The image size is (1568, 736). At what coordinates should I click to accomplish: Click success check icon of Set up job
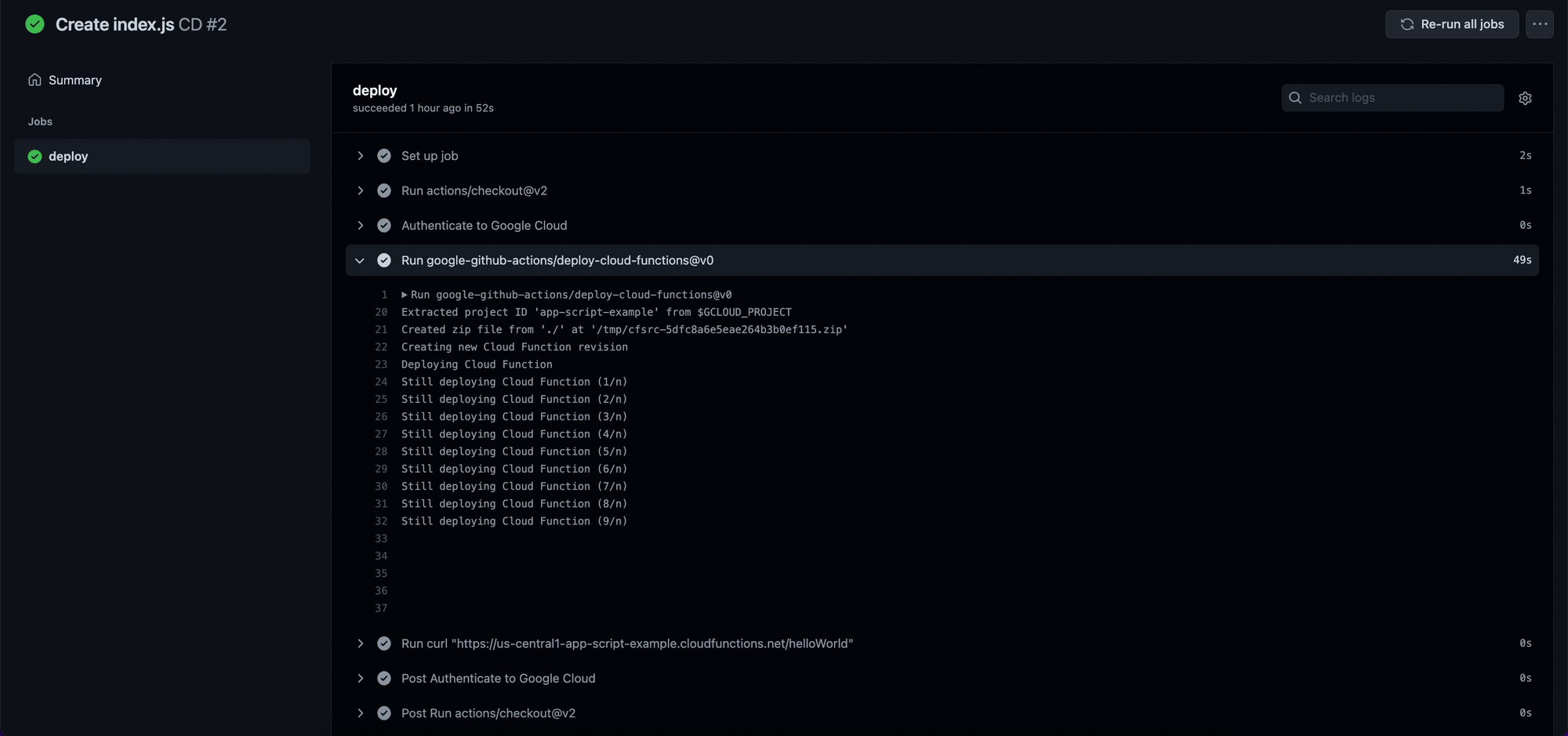click(x=384, y=156)
